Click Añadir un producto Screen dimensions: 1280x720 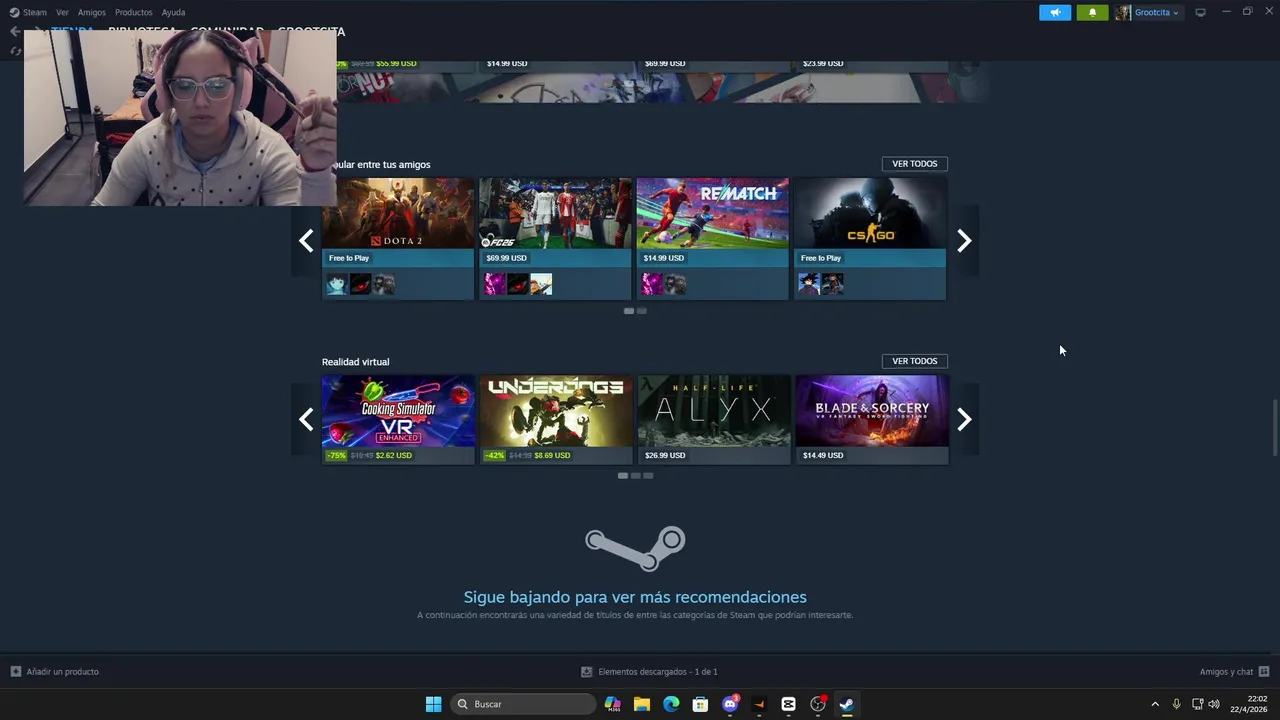(62, 672)
